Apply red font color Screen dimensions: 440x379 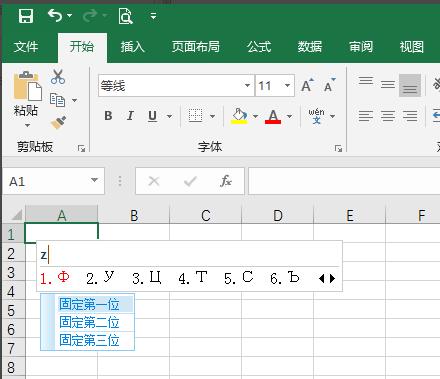click(x=273, y=116)
